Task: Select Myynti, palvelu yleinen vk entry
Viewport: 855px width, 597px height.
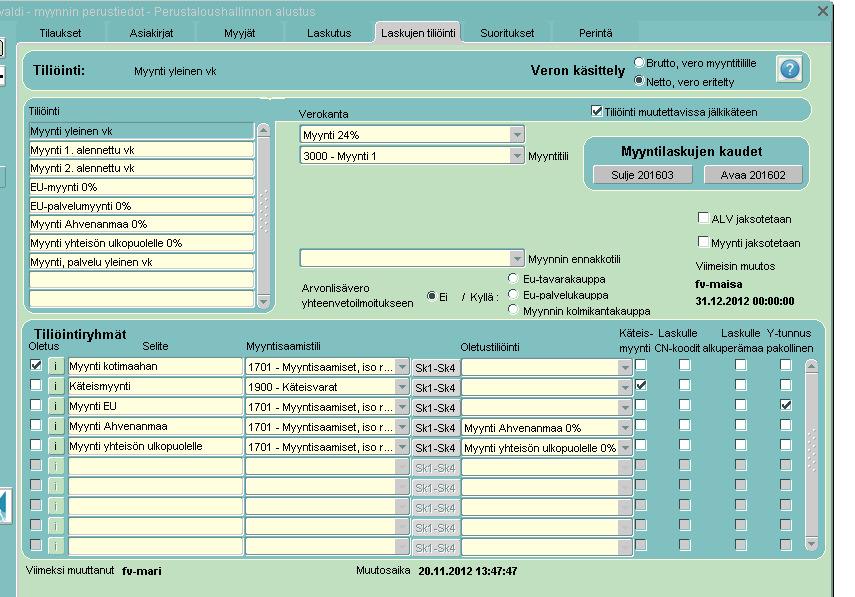Action: tap(142, 262)
